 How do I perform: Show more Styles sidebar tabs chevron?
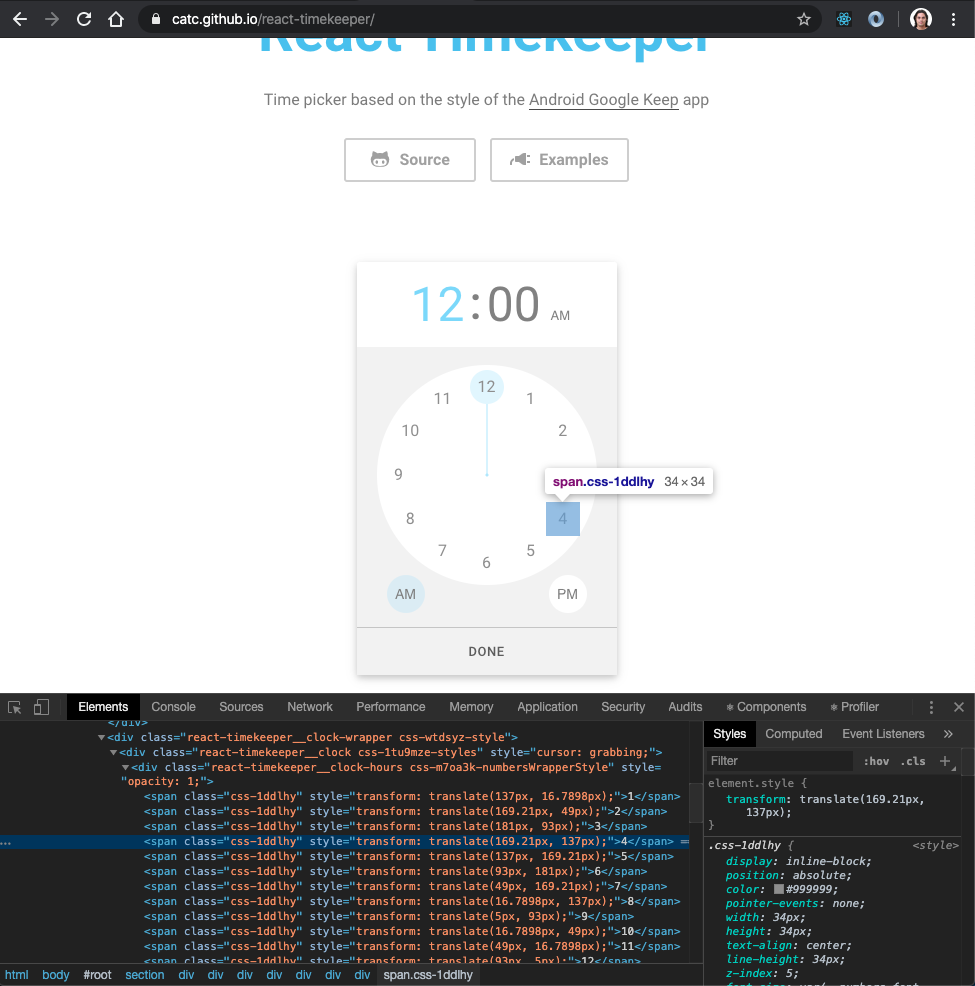pyautogui.click(x=949, y=734)
